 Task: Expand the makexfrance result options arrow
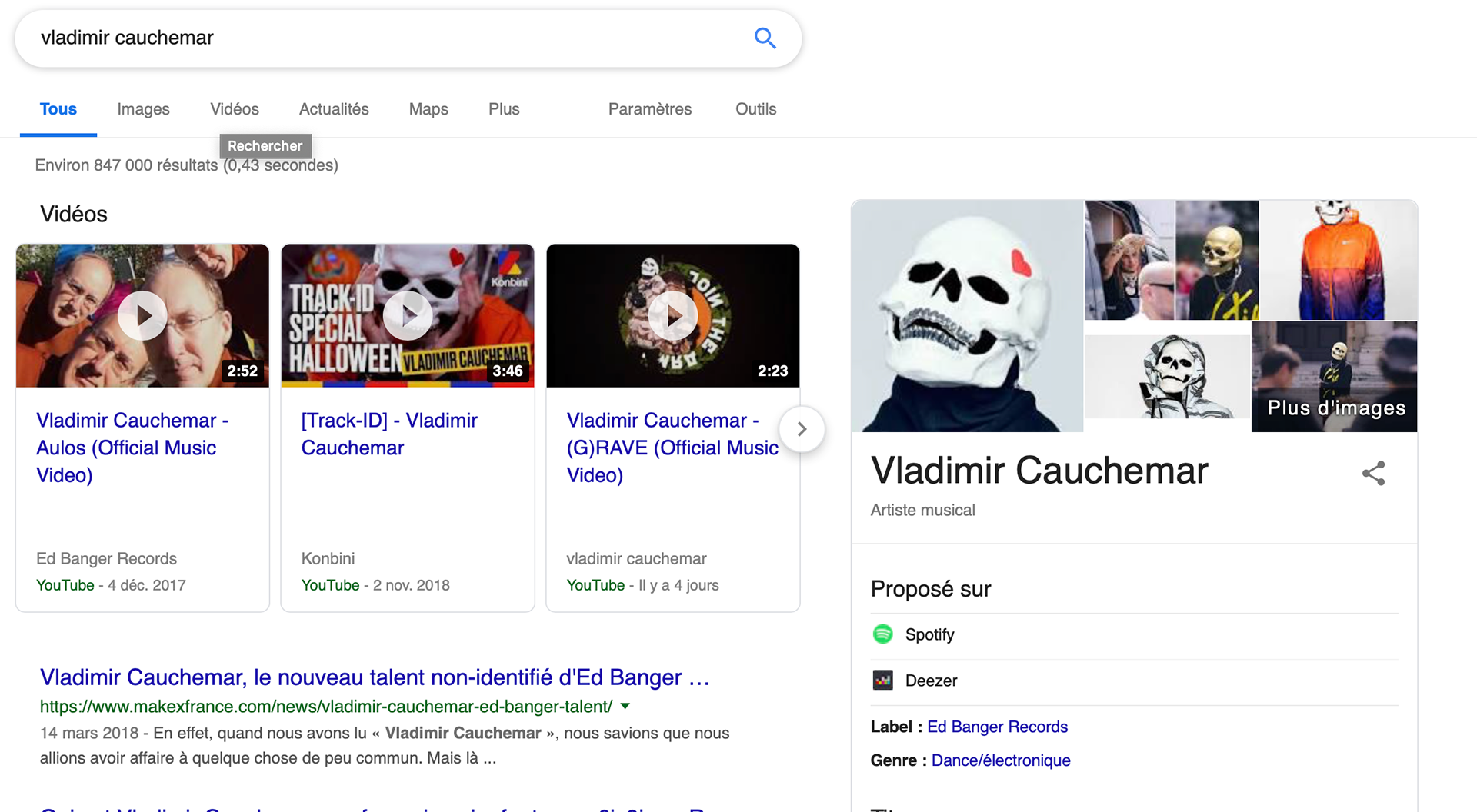(625, 706)
